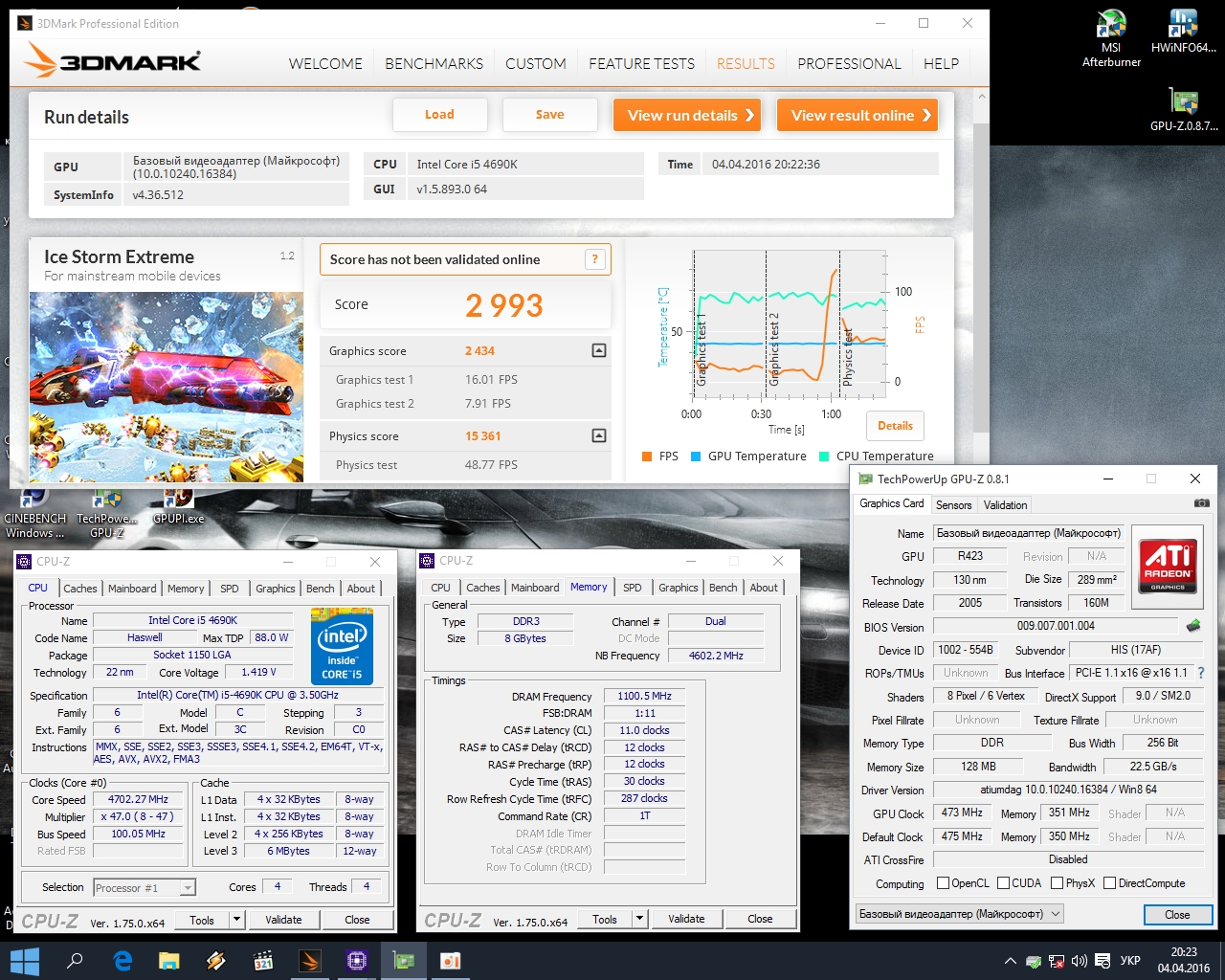Click the Intel inside Core i5 logo
The image size is (1225, 980).
point(342,645)
